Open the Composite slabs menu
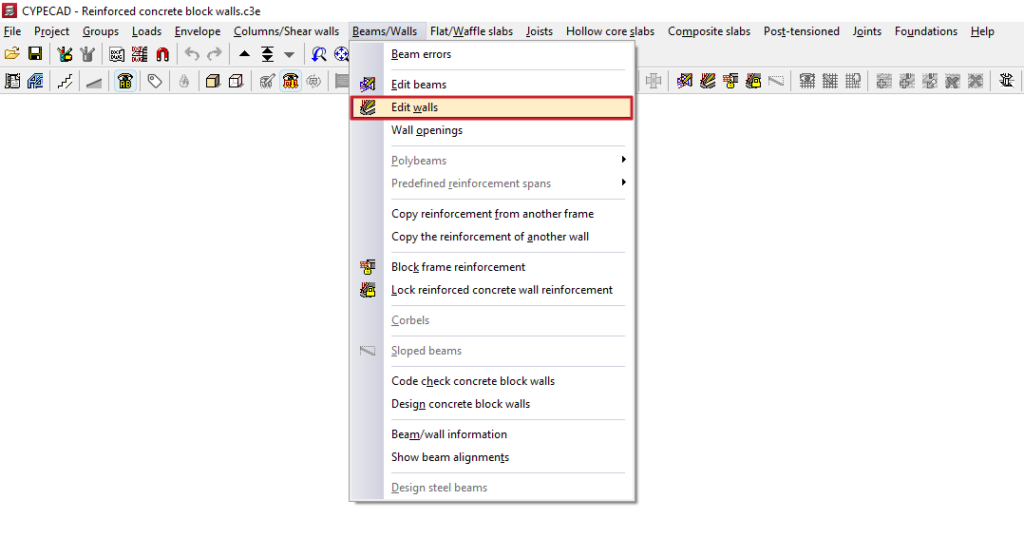 click(709, 31)
